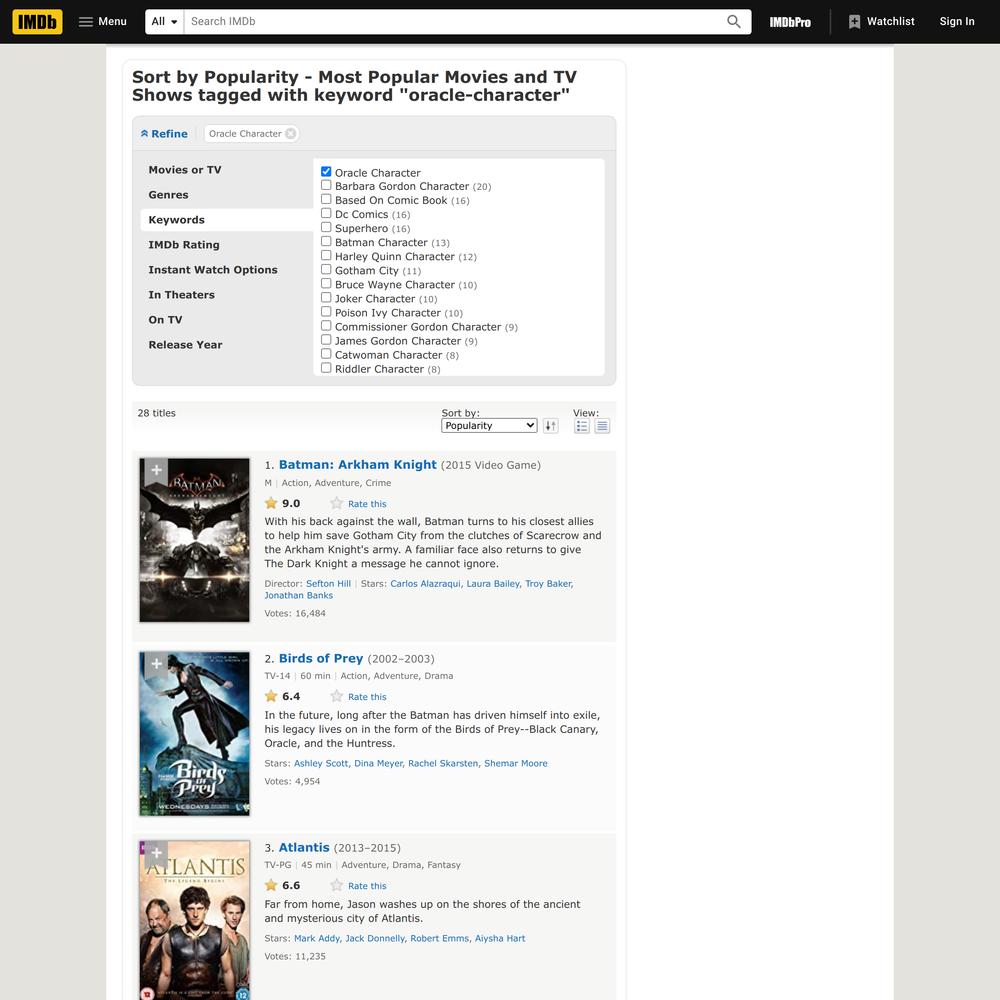Viewport: 1000px width, 1000px height.
Task: Check Gotham City keyword
Action: tap(326, 269)
